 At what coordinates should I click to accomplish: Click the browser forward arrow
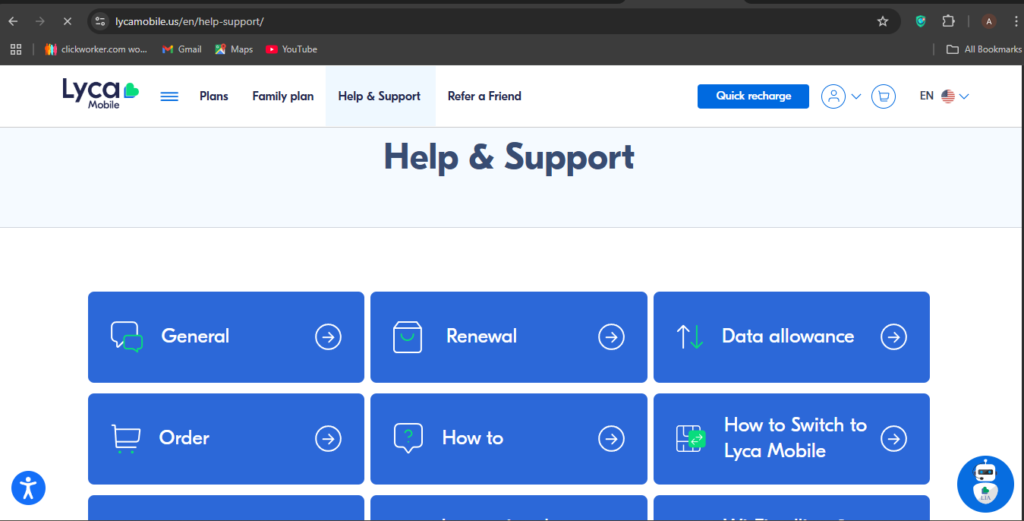pyautogui.click(x=40, y=22)
